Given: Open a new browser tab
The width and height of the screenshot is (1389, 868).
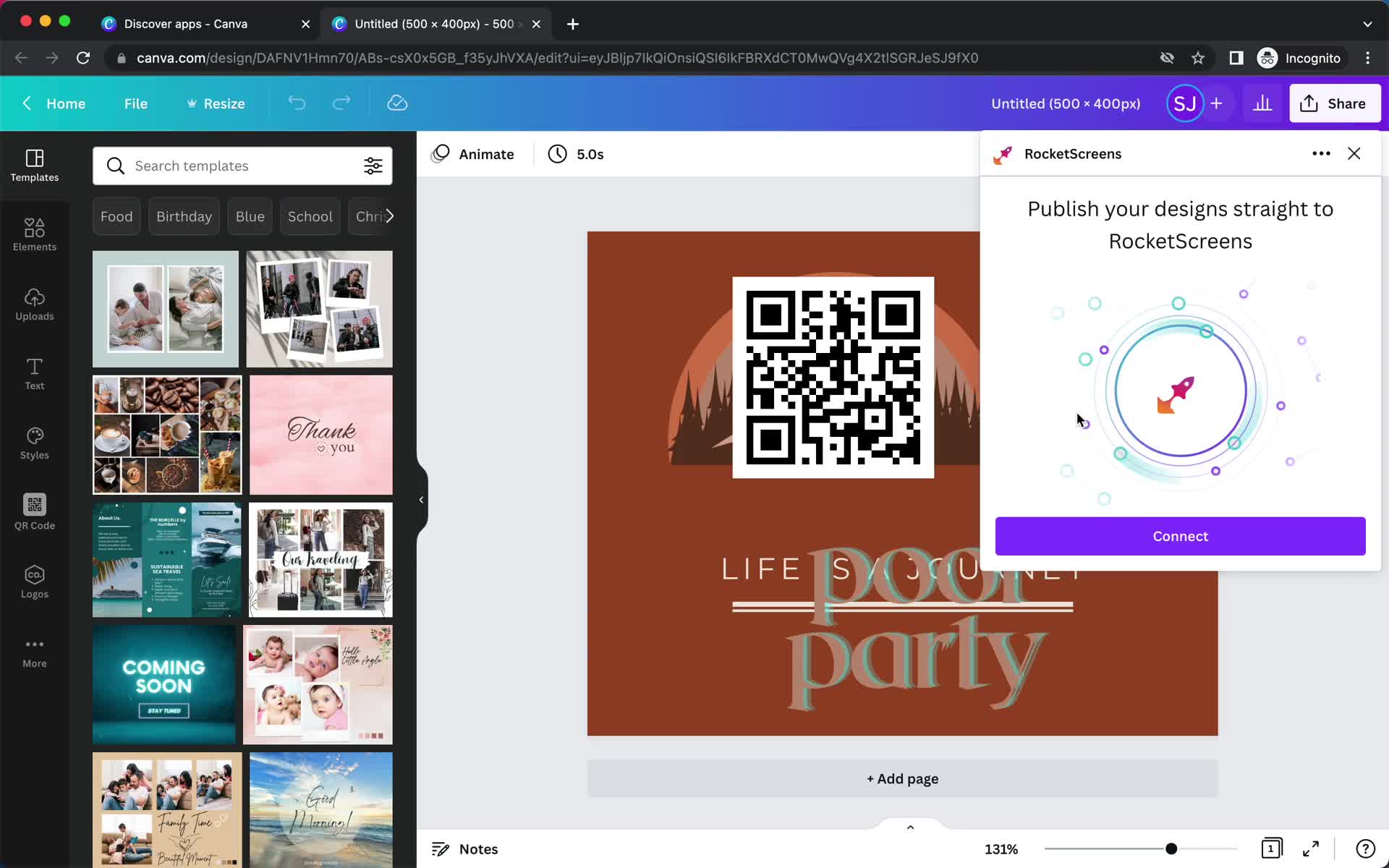Looking at the screenshot, I should click(573, 24).
